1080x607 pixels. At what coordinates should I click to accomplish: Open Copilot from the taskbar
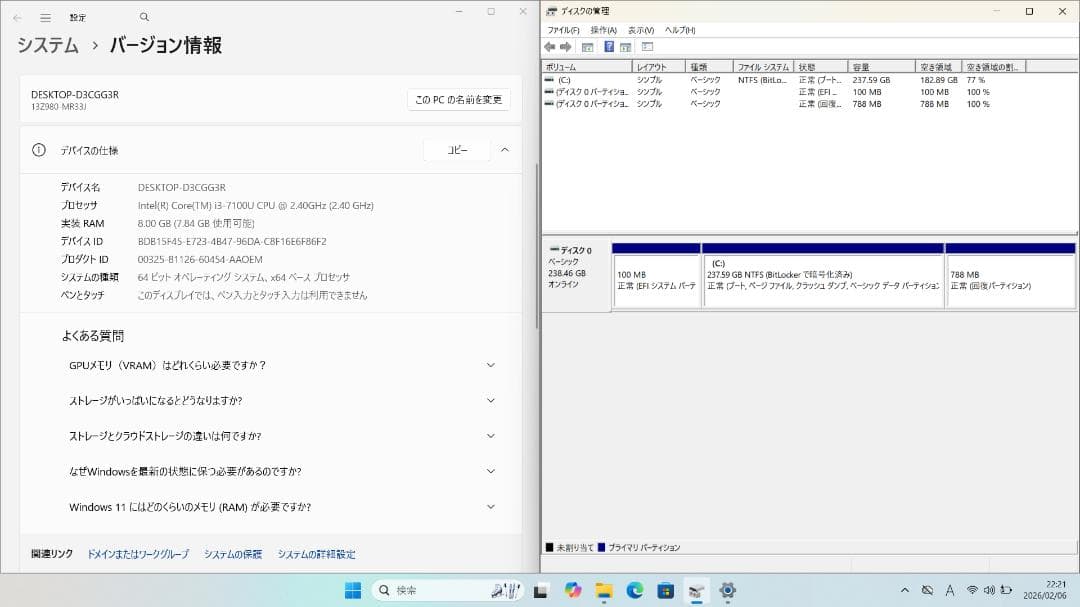(x=572, y=589)
